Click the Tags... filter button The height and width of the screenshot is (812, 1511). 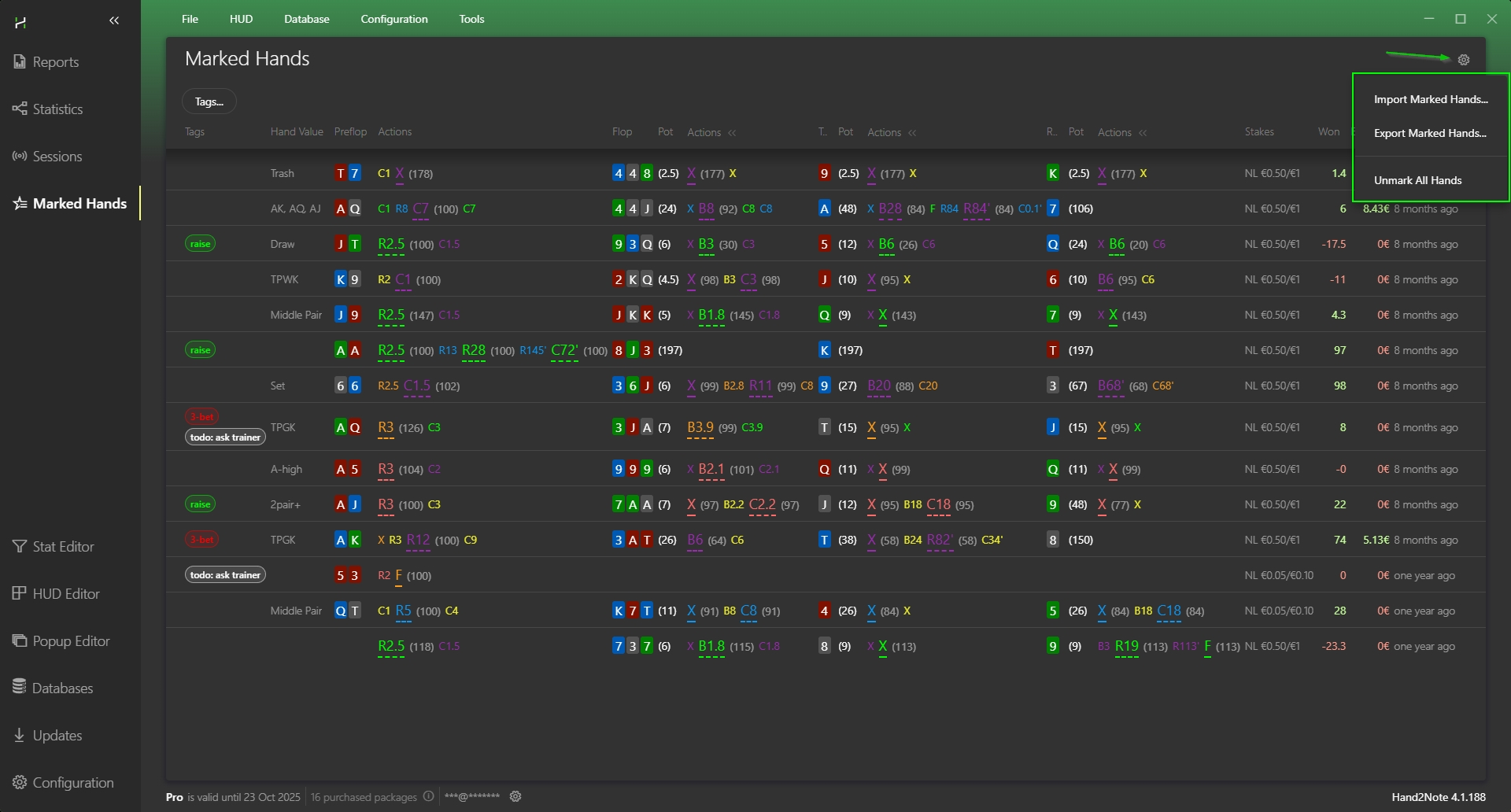(x=209, y=101)
